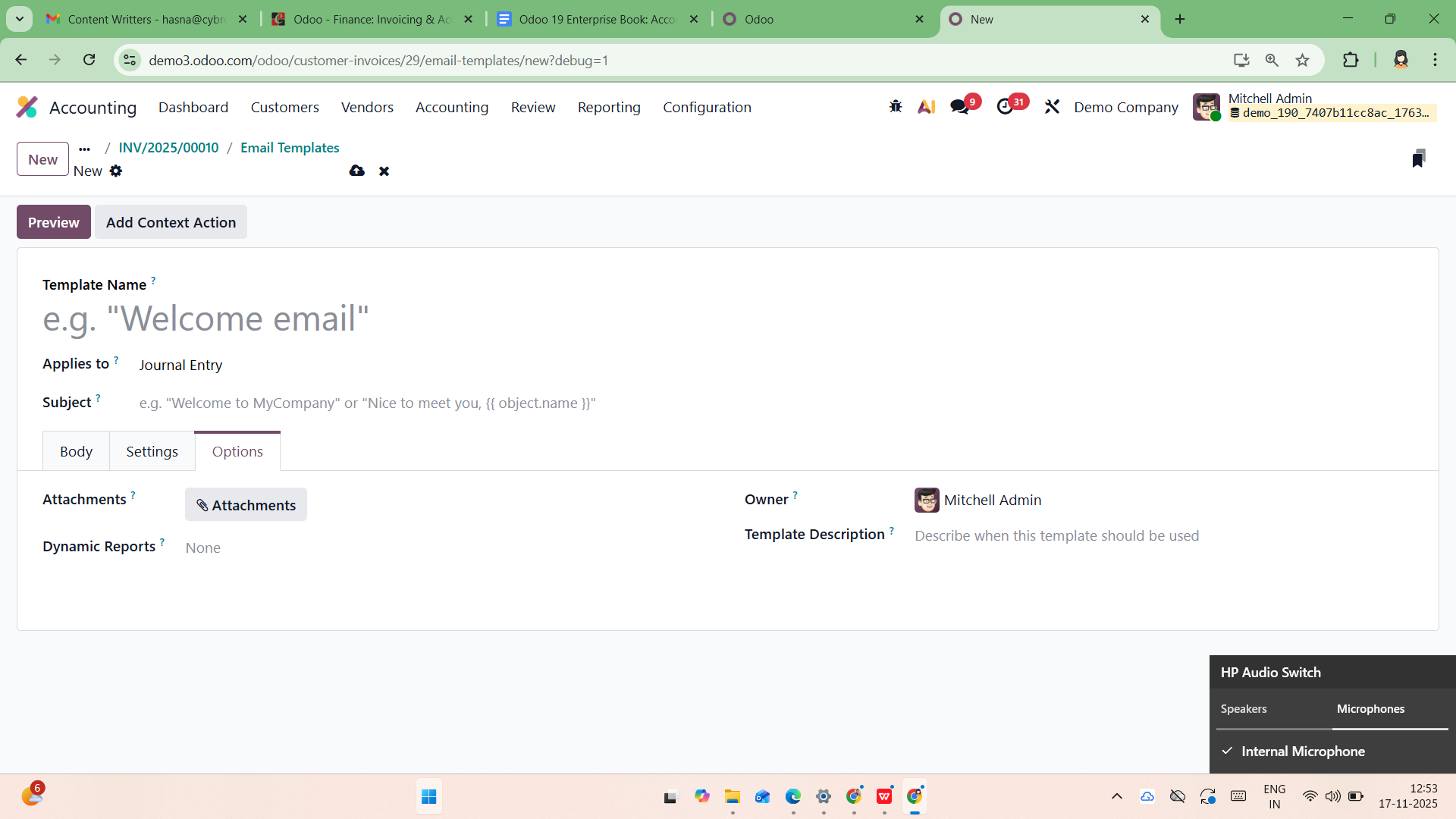The image size is (1456, 819).
Task: Click the bookmark icon at top right
Action: (1418, 158)
